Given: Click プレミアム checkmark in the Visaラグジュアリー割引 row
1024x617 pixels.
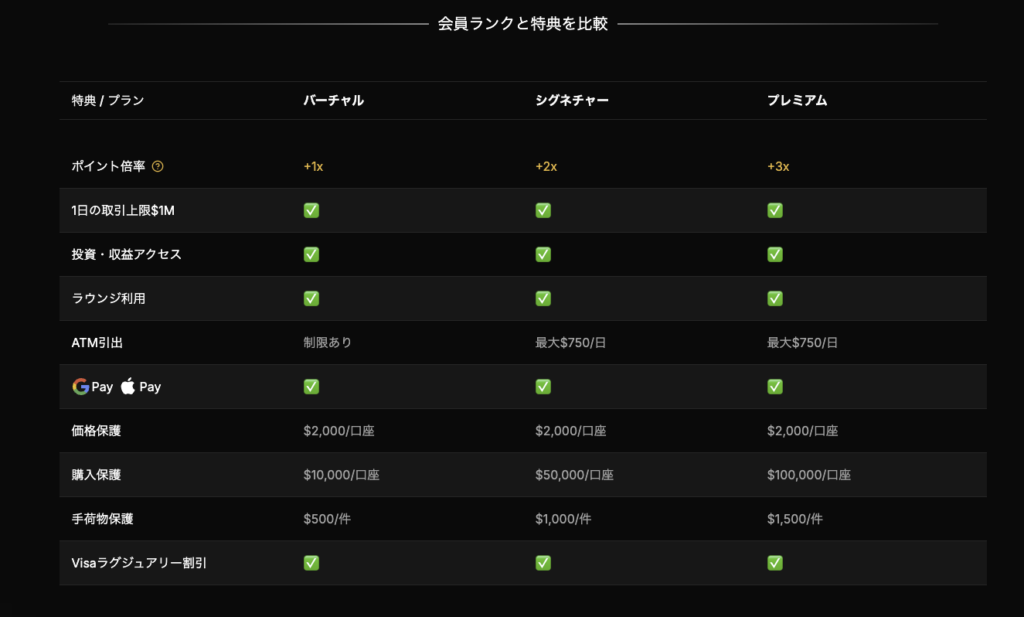Looking at the screenshot, I should (x=775, y=563).
